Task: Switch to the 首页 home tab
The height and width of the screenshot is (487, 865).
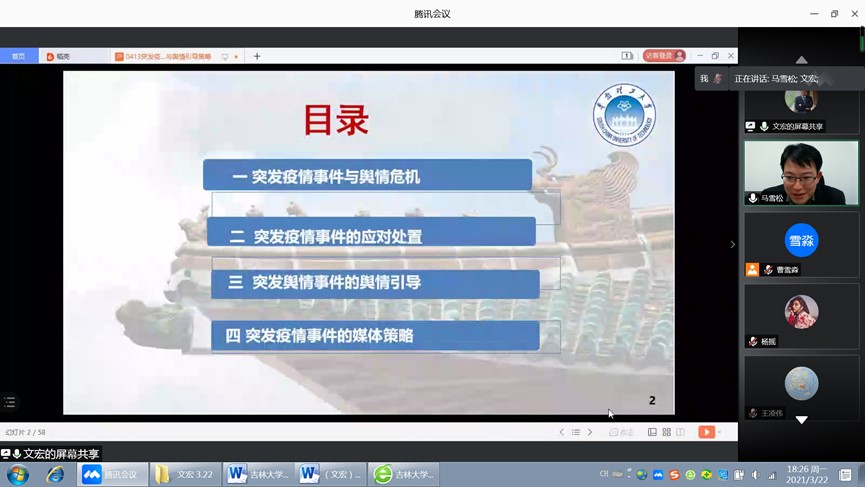Action: click(x=19, y=57)
